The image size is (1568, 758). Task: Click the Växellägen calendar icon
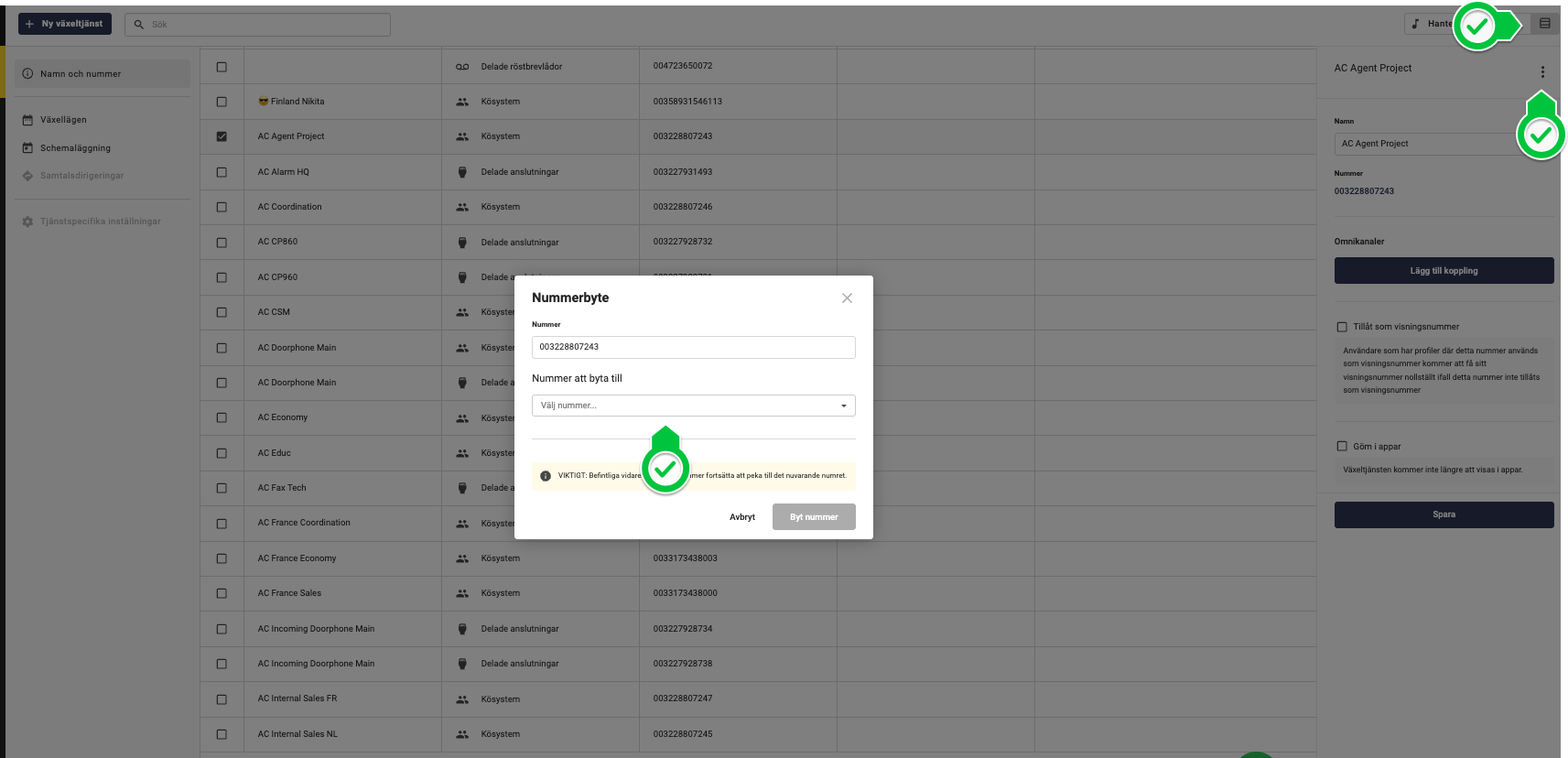click(27, 120)
